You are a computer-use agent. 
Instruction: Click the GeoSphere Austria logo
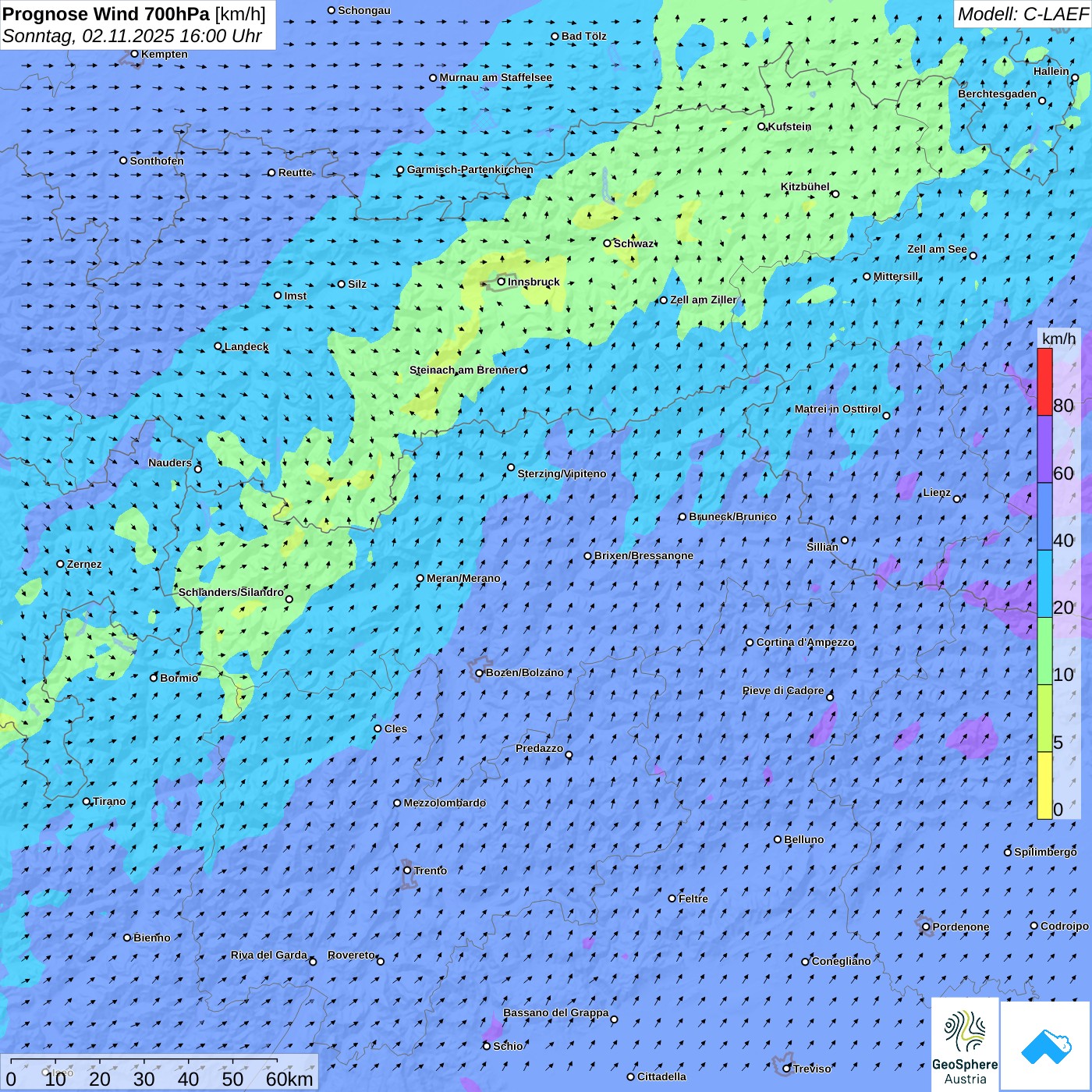[x=965, y=1046]
